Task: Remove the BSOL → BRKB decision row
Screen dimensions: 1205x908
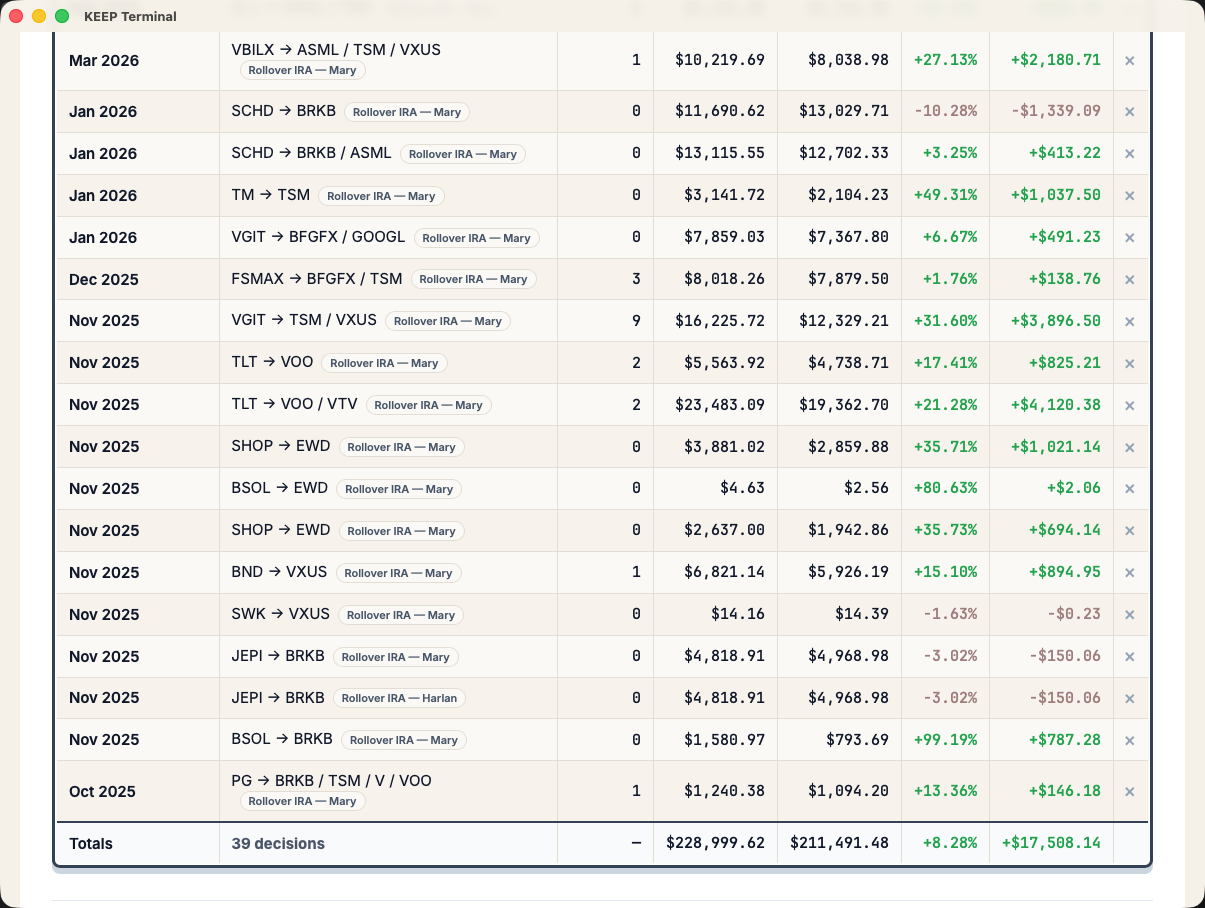Action: [1129, 741]
